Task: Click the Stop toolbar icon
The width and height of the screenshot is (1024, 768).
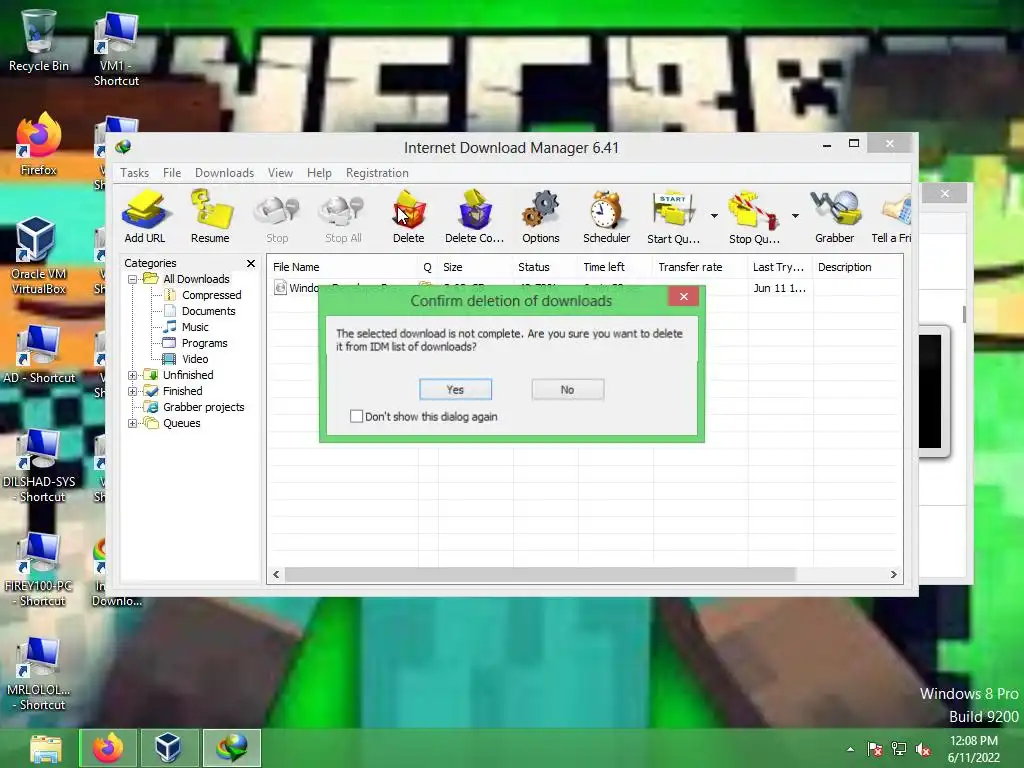Action: [277, 217]
